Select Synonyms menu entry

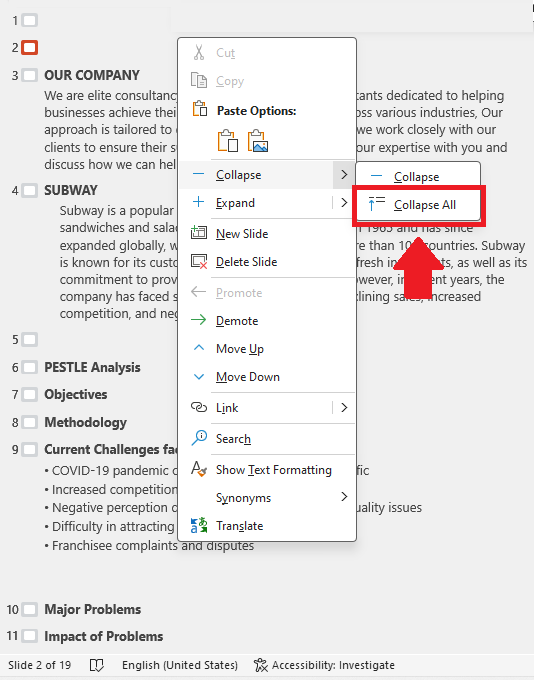point(267,497)
